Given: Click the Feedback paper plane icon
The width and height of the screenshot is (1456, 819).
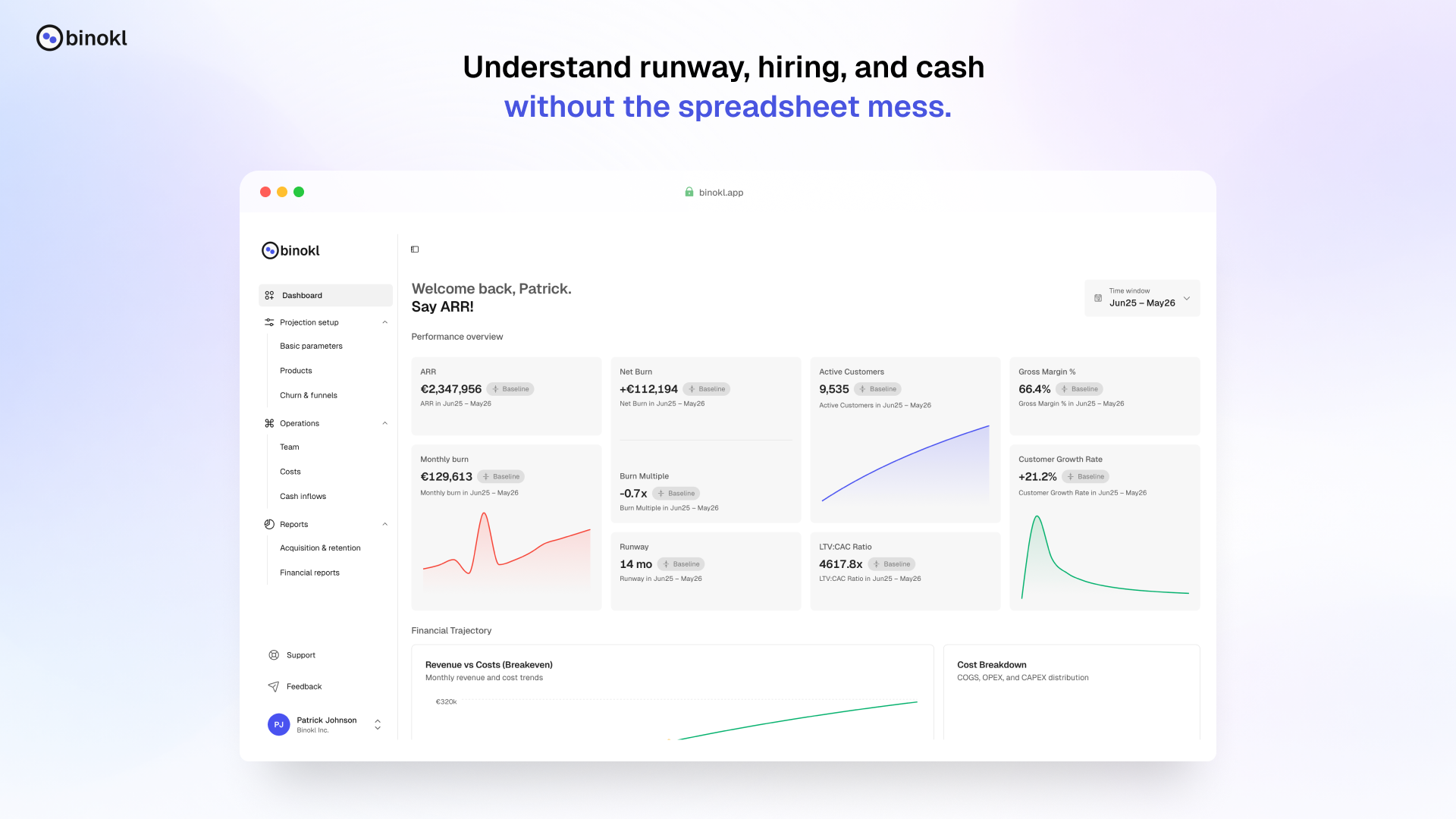Looking at the screenshot, I should click(x=273, y=686).
